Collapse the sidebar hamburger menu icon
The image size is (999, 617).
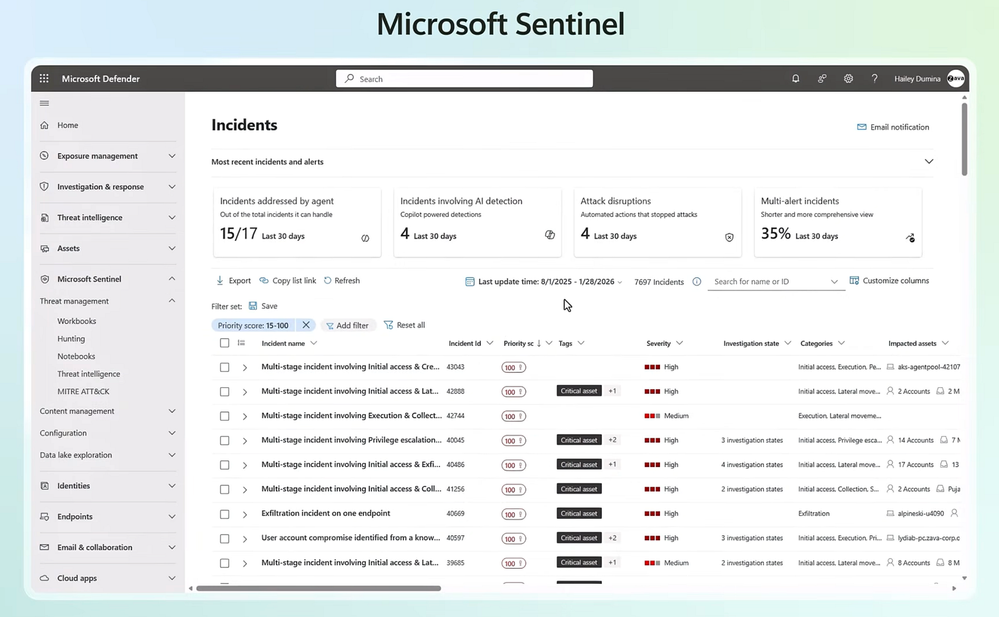(44, 103)
